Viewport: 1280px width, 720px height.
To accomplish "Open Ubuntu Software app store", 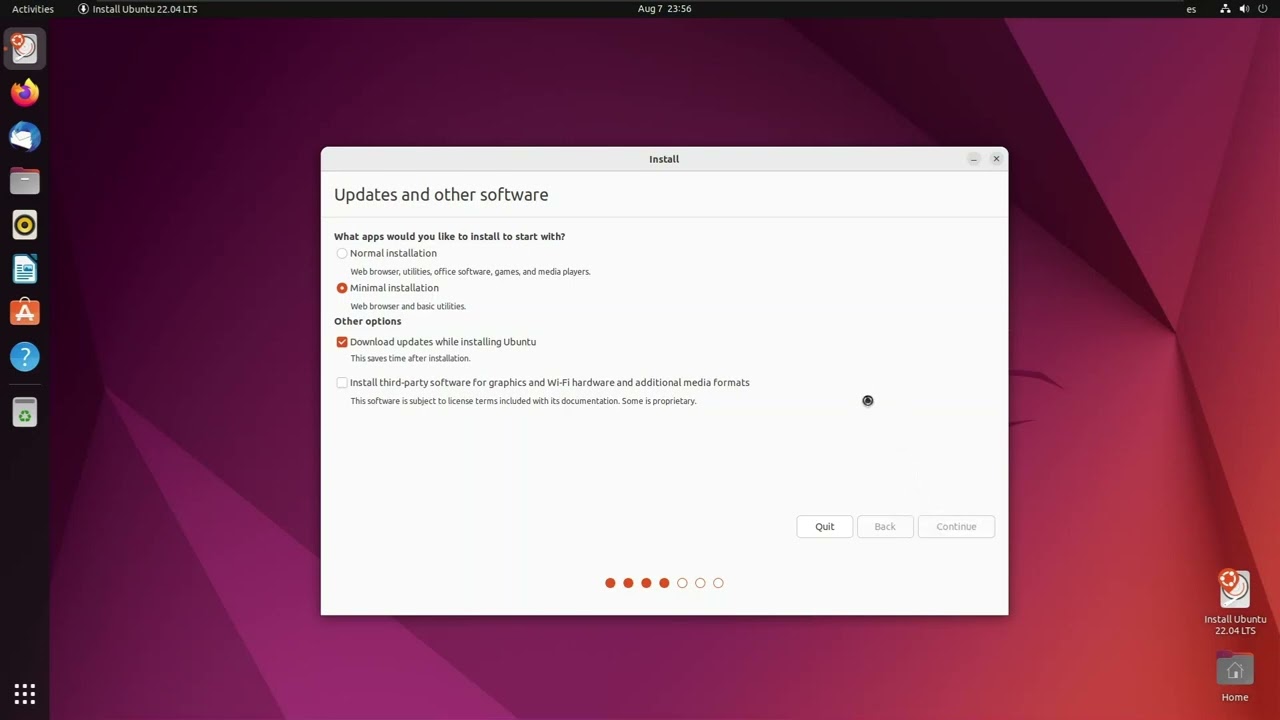I will (25, 313).
